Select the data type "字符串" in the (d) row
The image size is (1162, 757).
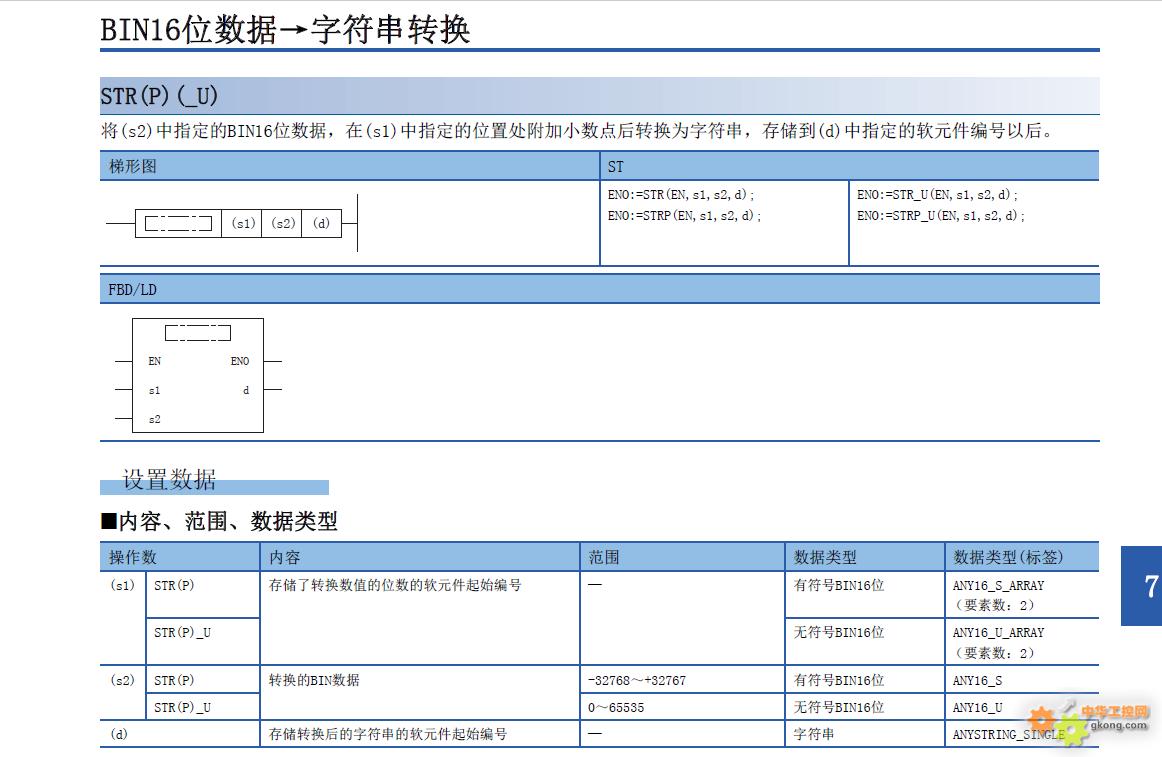point(814,734)
